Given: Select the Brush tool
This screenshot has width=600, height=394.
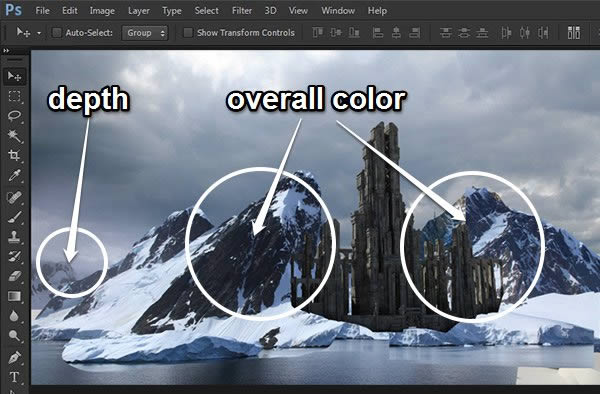Looking at the screenshot, I should click(x=15, y=217).
